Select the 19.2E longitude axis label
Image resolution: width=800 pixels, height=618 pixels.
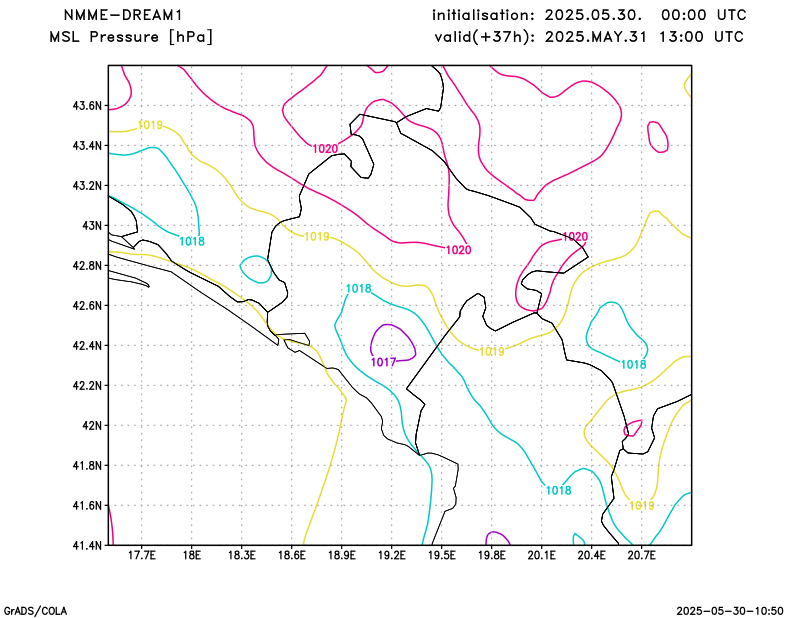[x=391, y=555]
